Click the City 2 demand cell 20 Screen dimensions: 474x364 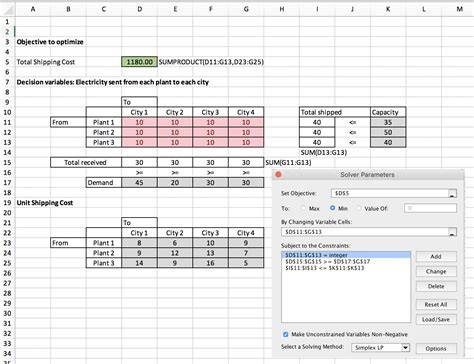(x=175, y=183)
